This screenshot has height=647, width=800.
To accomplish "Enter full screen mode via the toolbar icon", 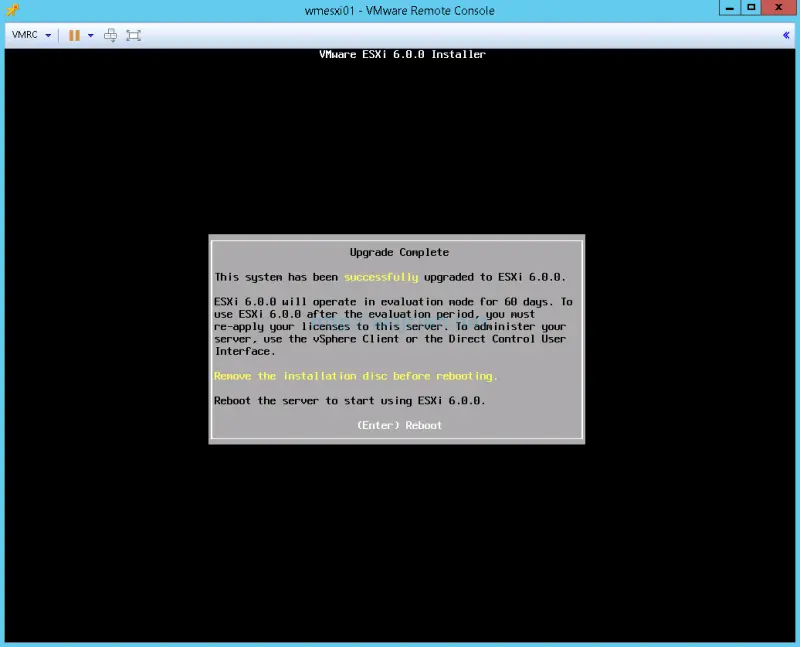I will tap(134, 35).
